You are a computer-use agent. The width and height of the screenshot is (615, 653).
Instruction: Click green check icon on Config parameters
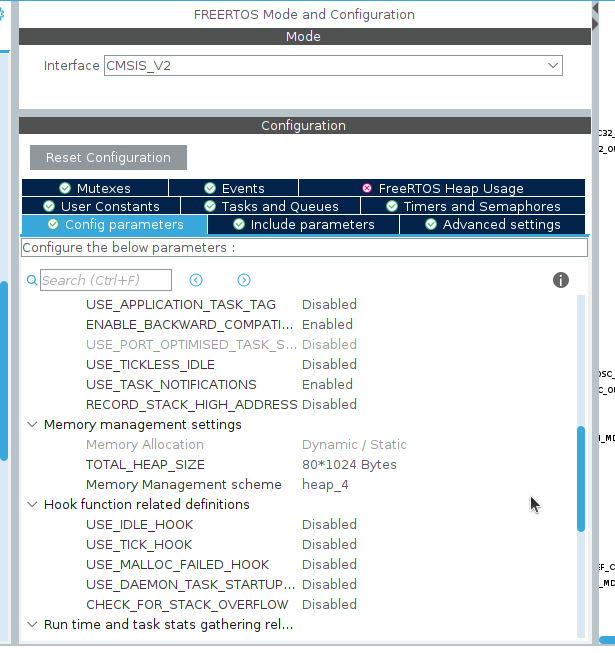[x=53, y=224]
